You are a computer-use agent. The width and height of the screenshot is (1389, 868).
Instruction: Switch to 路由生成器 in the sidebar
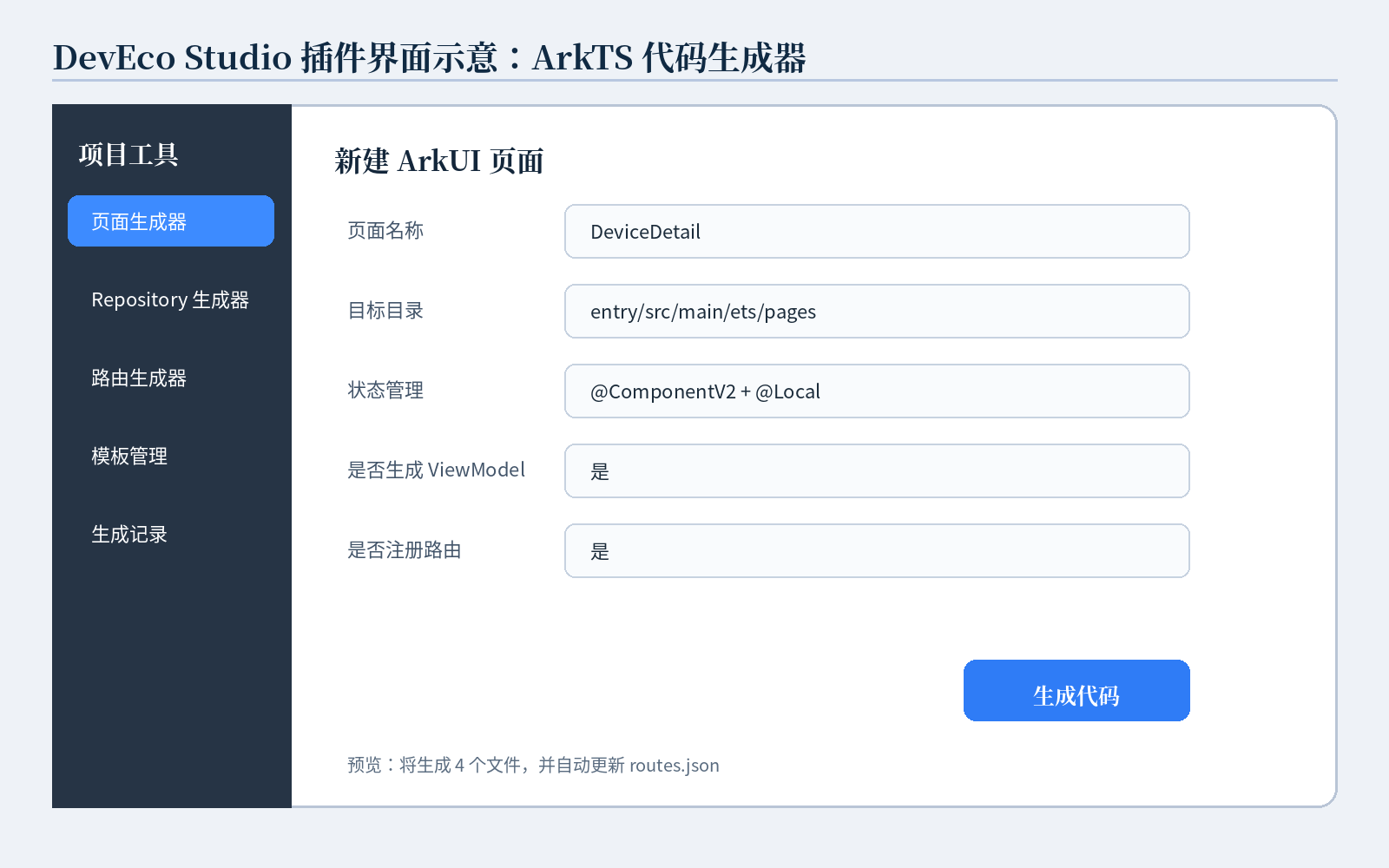click(171, 378)
